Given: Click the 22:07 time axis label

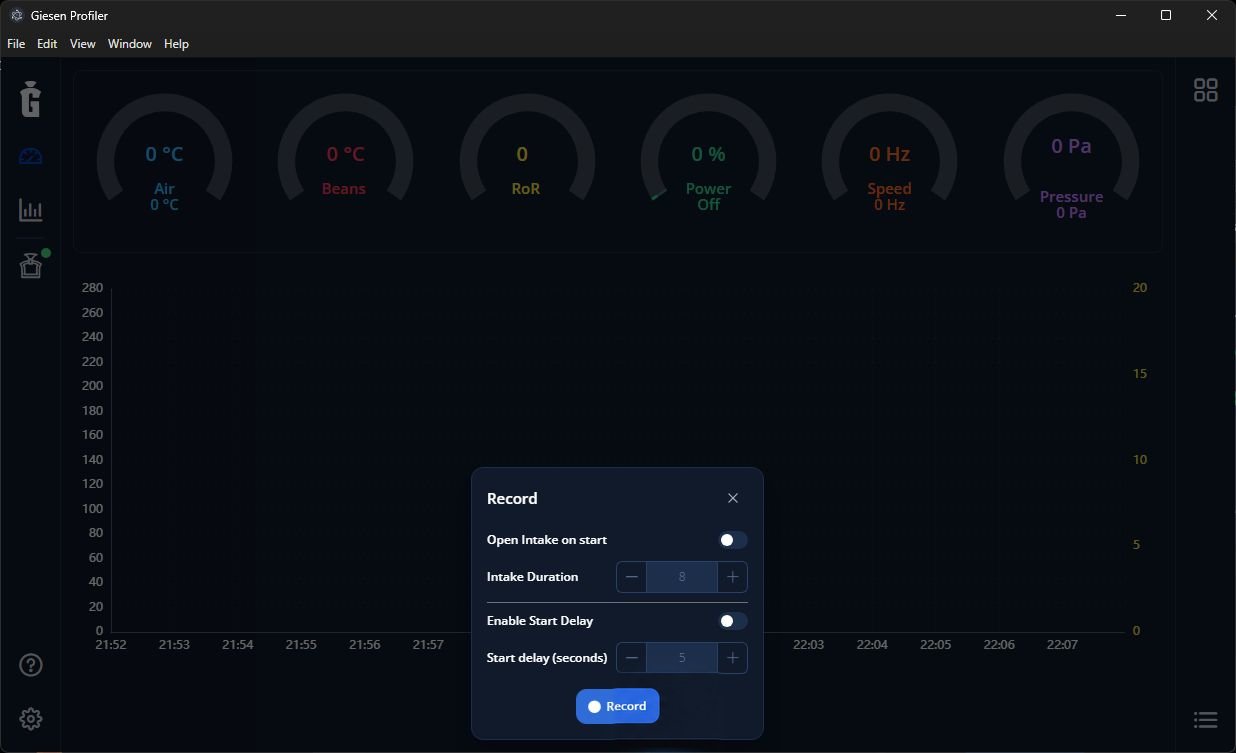Looking at the screenshot, I should coord(1062,645).
